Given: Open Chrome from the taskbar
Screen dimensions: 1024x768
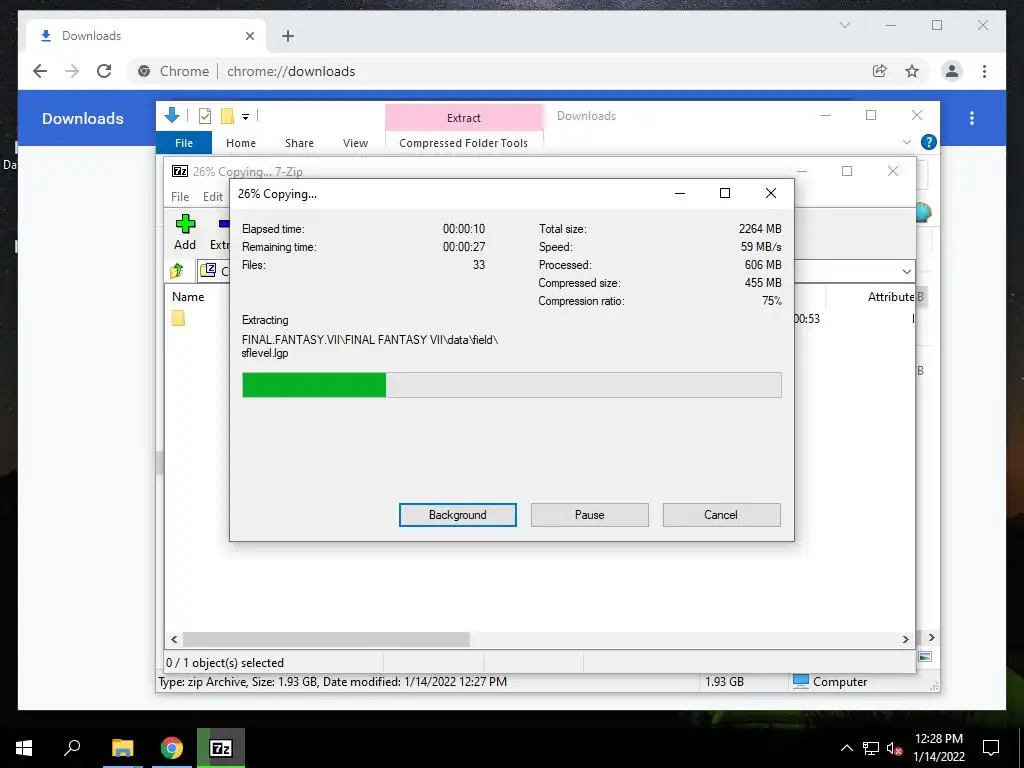Looking at the screenshot, I should (172, 748).
